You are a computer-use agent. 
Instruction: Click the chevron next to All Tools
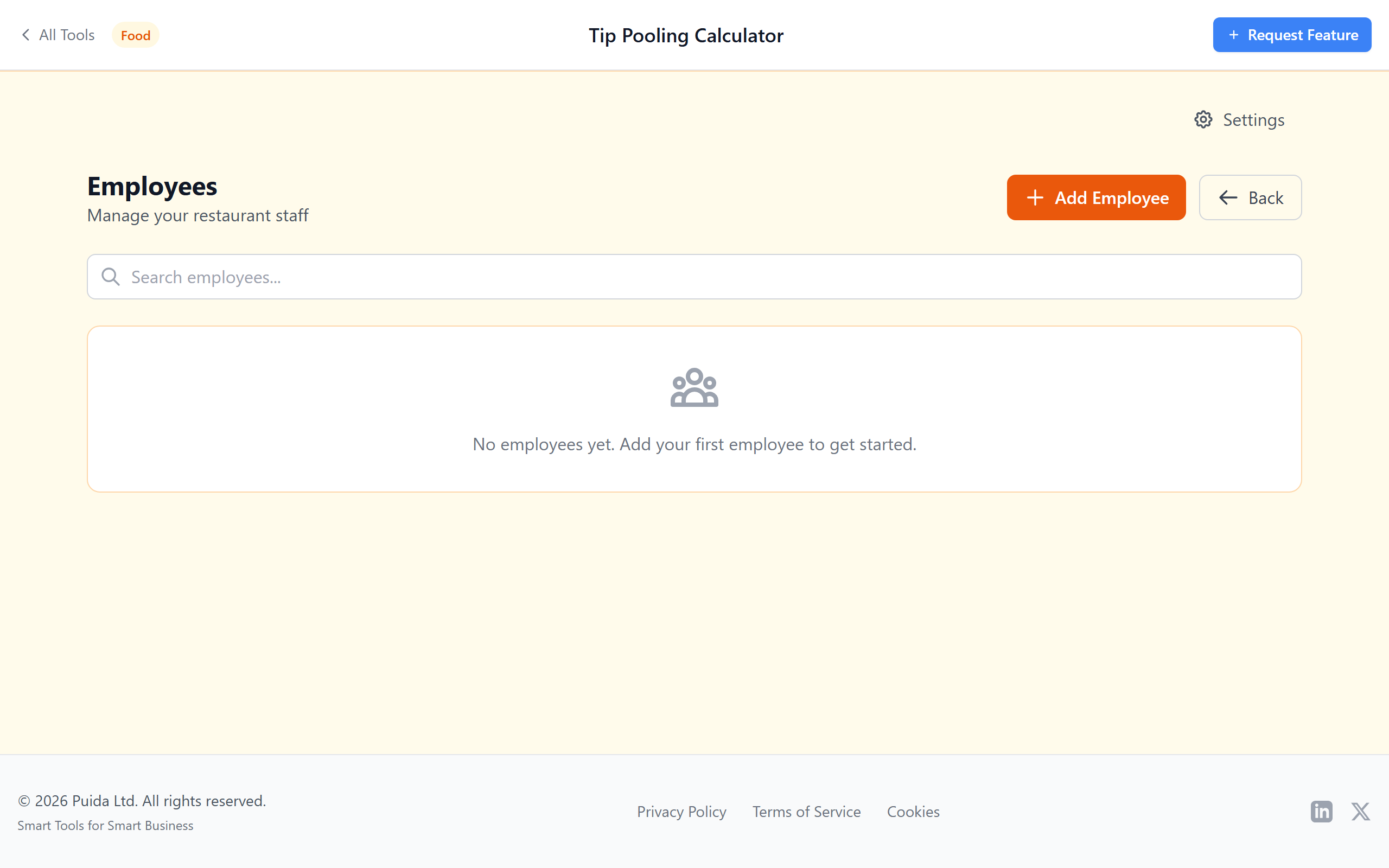(26, 34)
